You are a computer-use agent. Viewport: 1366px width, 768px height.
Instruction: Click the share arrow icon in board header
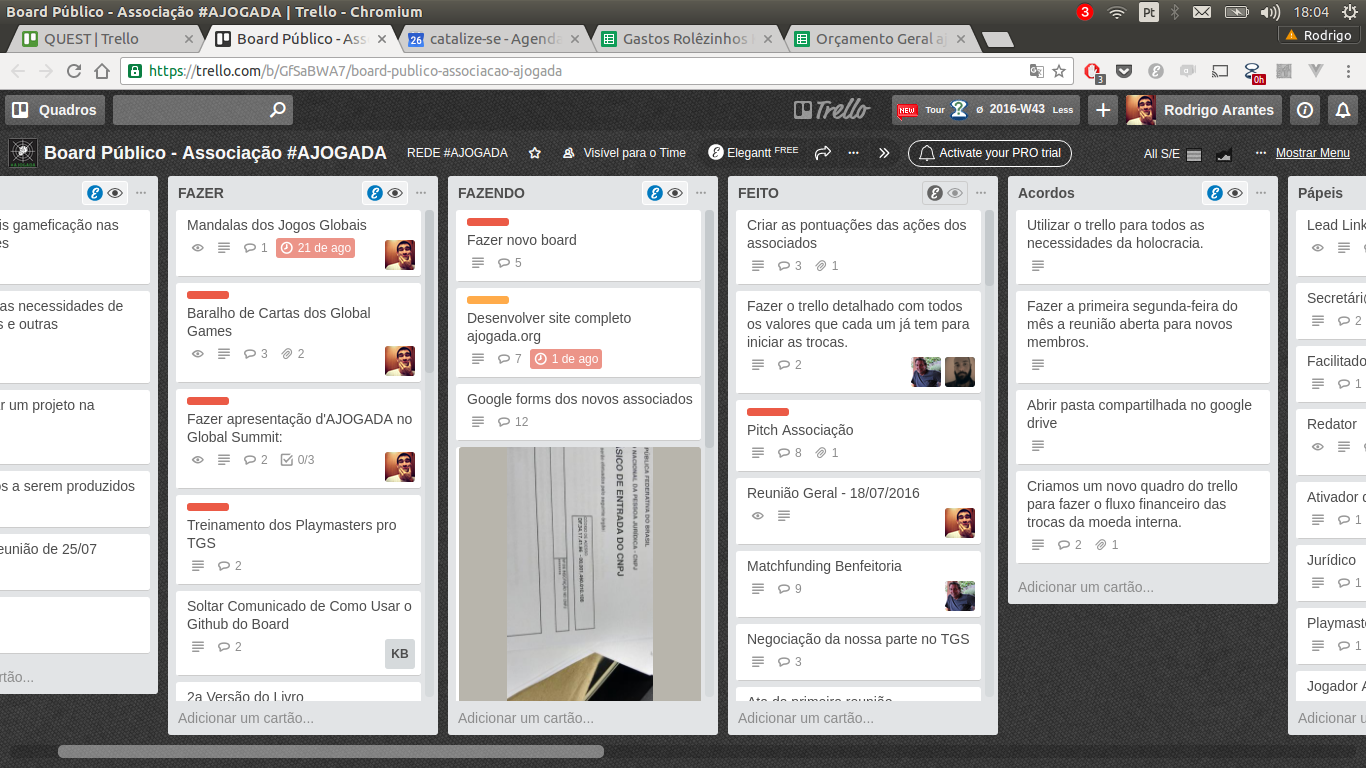(x=823, y=153)
